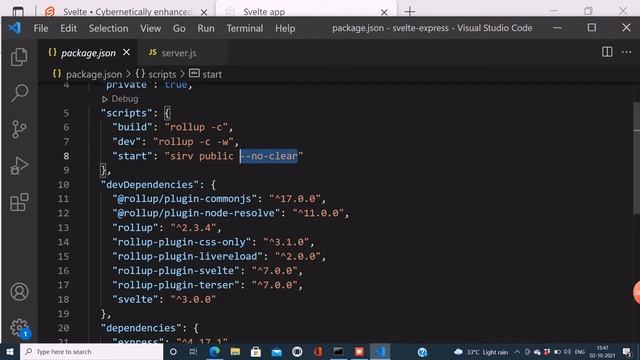
Task: Click the triangle icon beside Debug
Action: pos(104,99)
